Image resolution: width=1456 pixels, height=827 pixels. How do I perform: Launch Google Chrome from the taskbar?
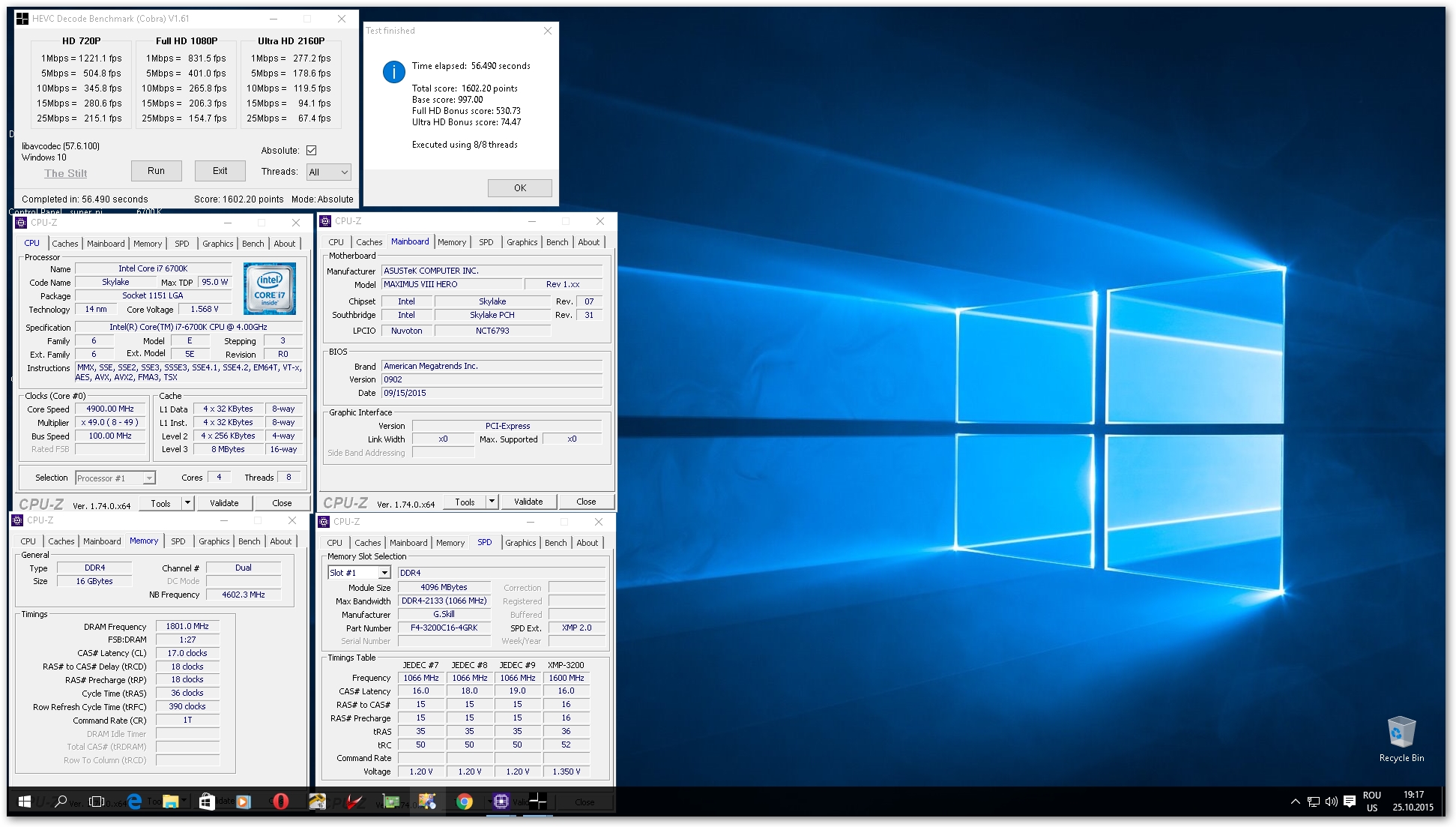465,802
